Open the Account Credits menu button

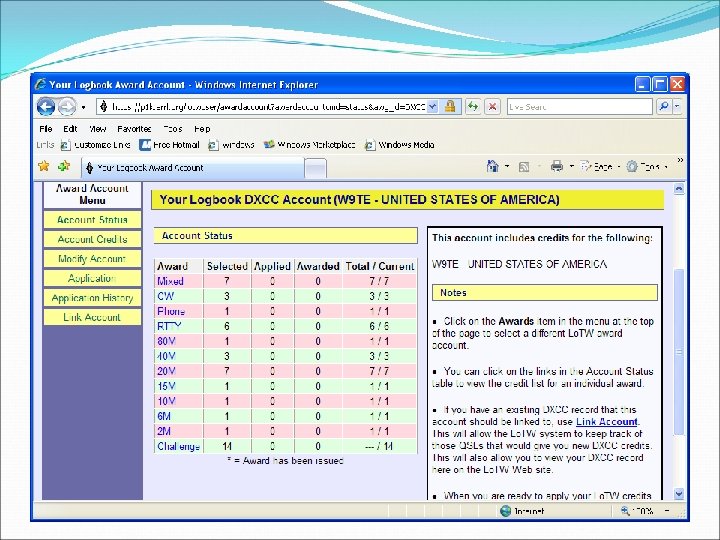92,239
